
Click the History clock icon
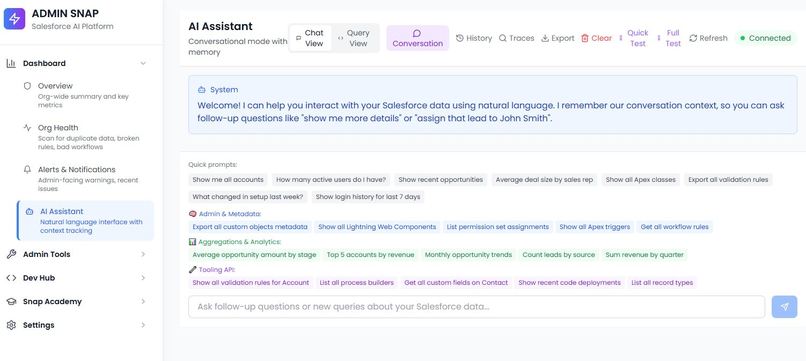pos(460,38)
